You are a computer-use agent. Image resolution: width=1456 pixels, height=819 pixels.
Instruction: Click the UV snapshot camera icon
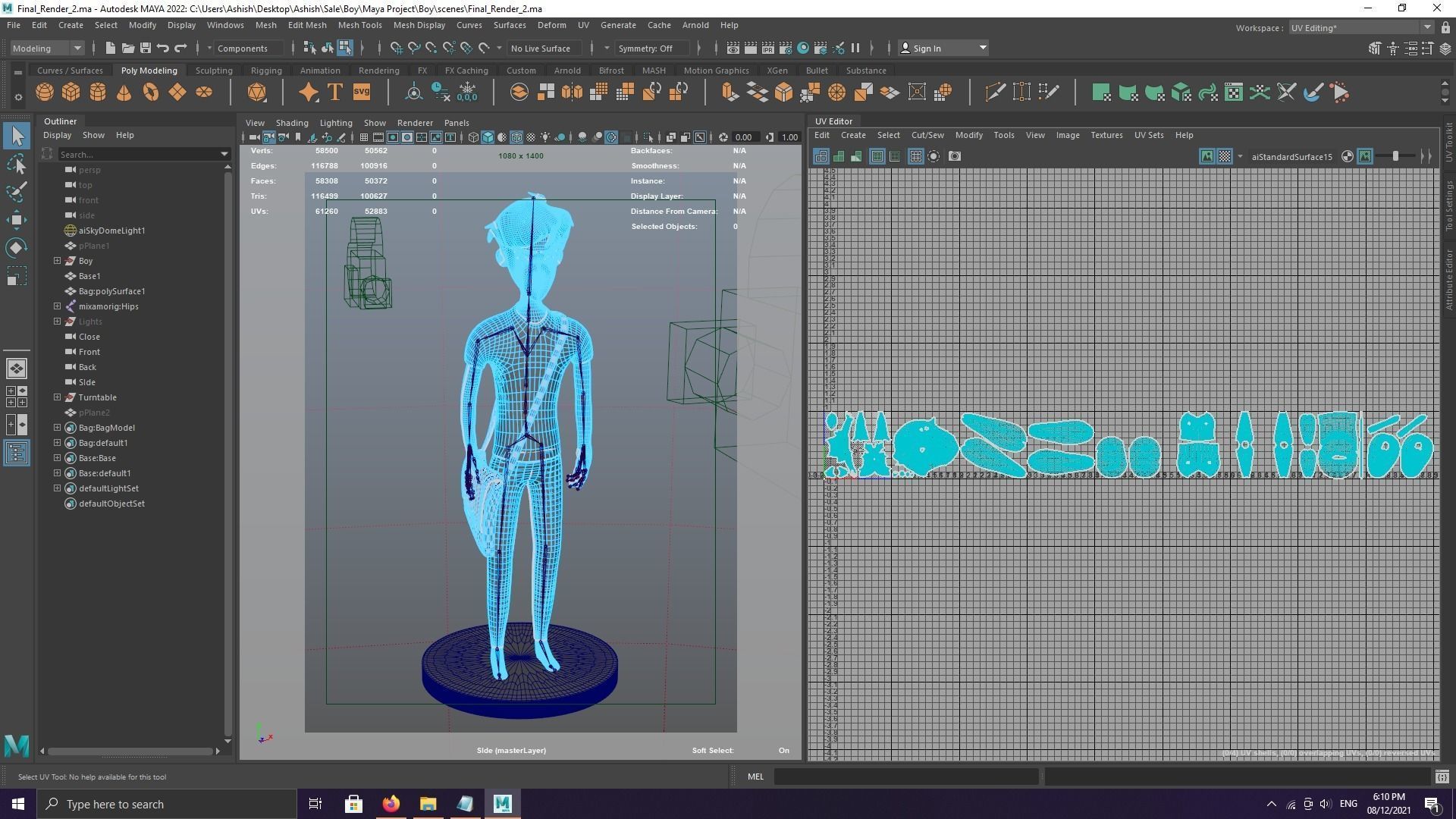(x=955, y=156)
